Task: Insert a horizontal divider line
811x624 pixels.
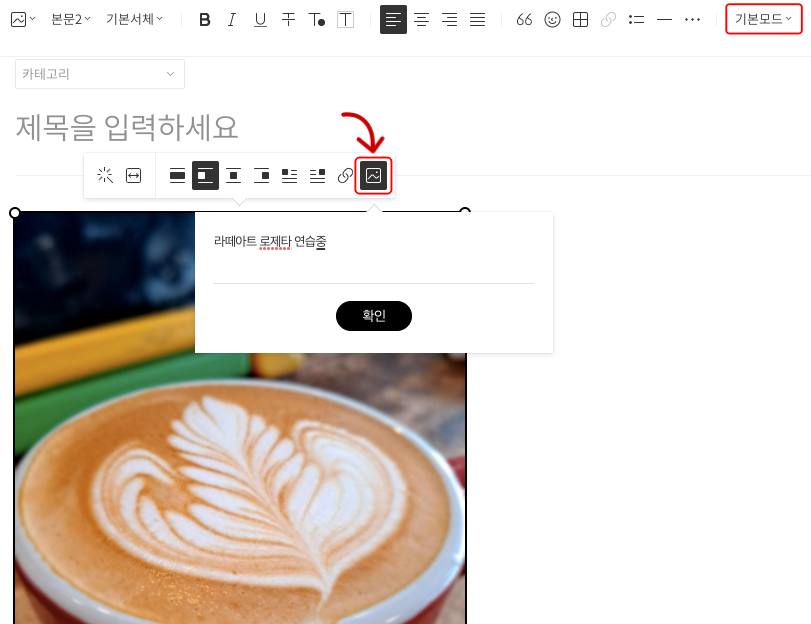Action: tap(663, 18)
